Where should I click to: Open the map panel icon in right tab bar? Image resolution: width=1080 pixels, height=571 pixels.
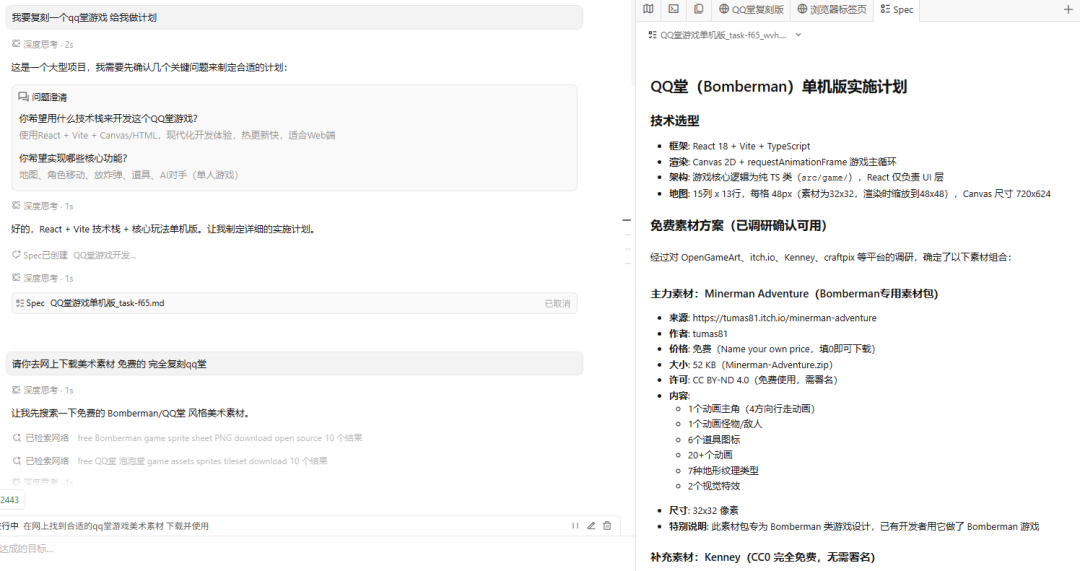coord(648,9)
